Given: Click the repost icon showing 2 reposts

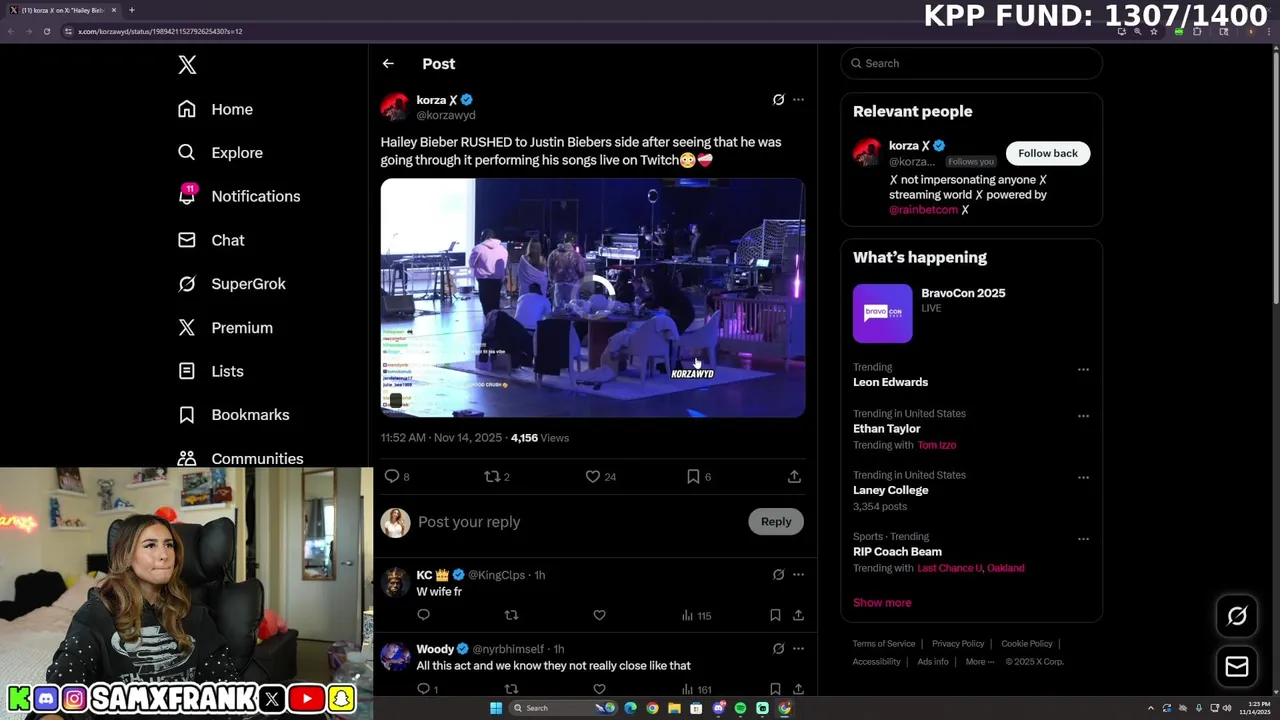Looking at the screenshot, I should (492, 477).
